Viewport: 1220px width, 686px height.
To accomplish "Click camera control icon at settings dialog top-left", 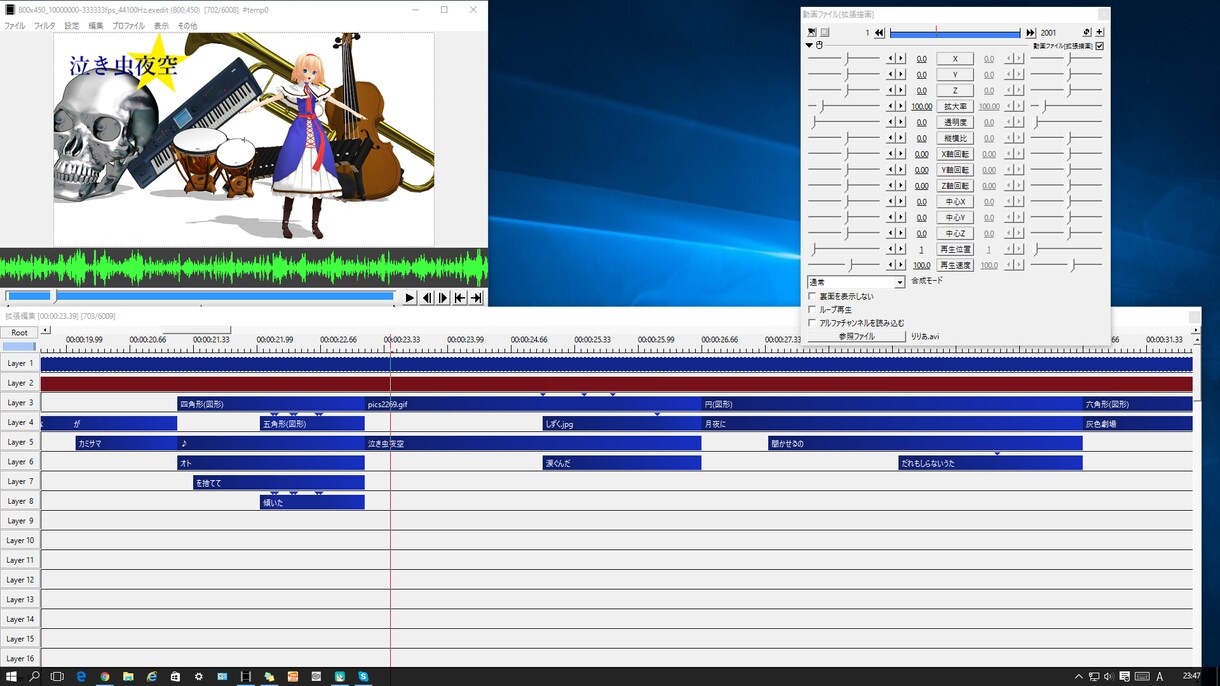I will [x=812, y=33].
